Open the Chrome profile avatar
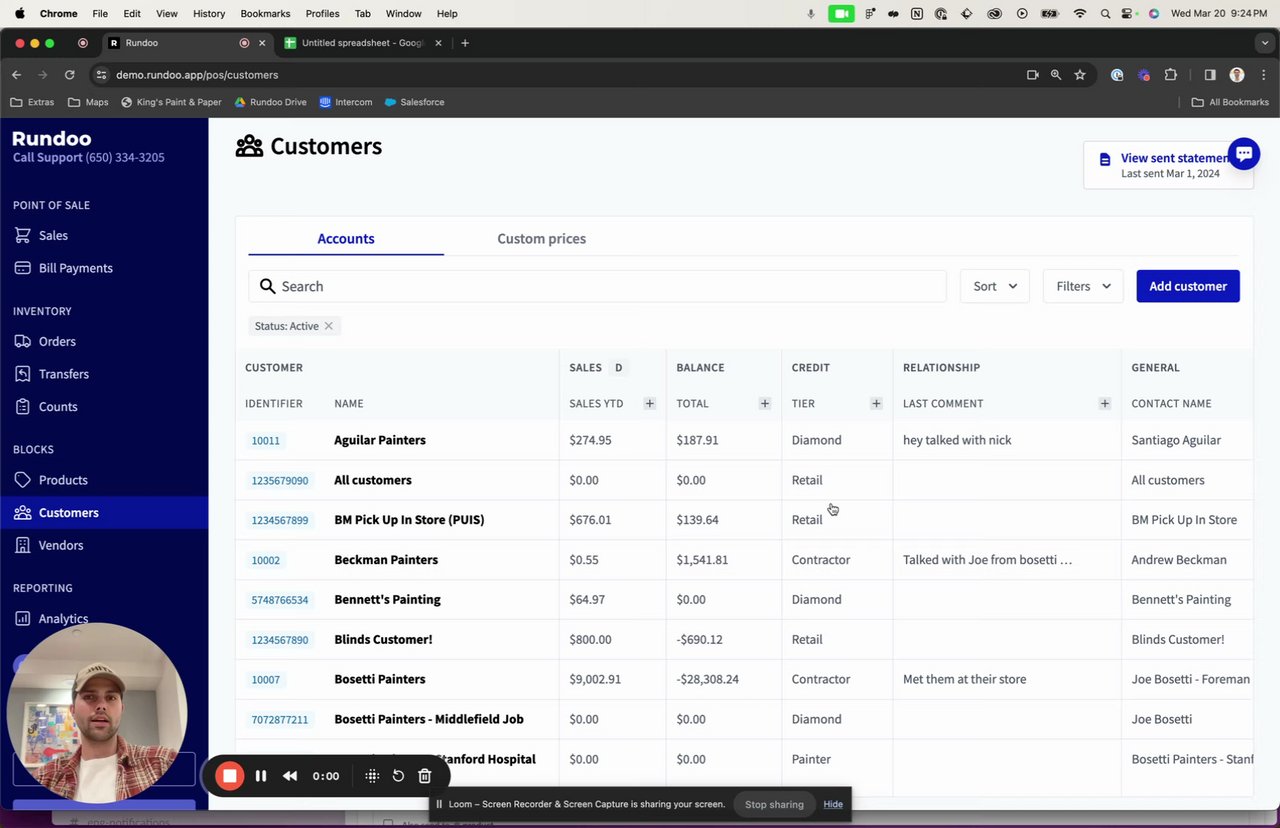The image size is (1280, 828). [x=1237, y=75]
